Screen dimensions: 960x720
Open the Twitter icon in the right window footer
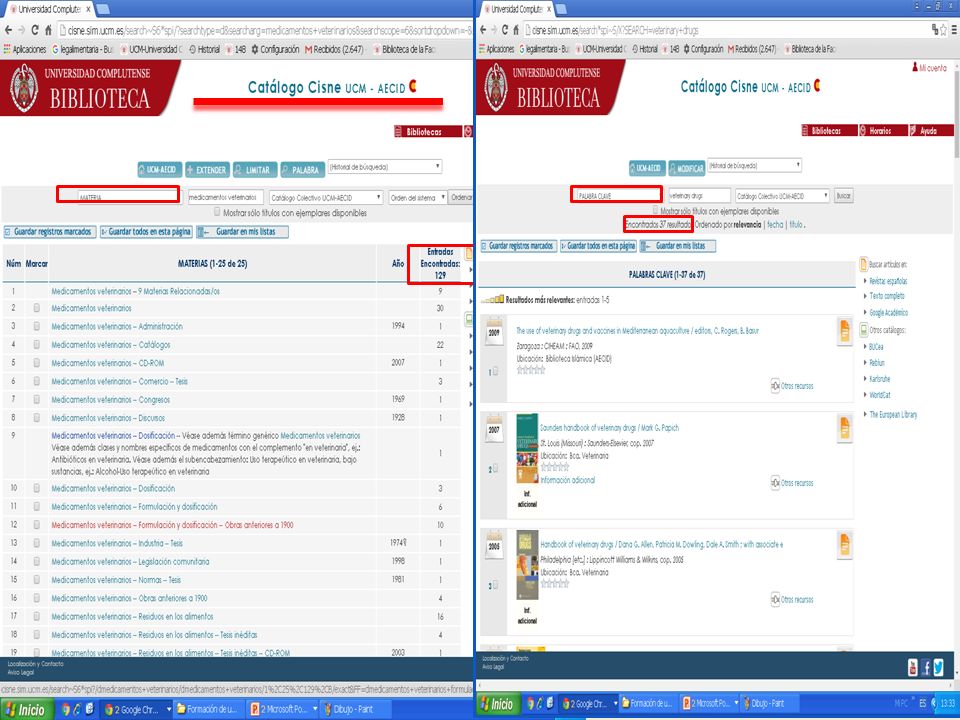coord(939,667)
